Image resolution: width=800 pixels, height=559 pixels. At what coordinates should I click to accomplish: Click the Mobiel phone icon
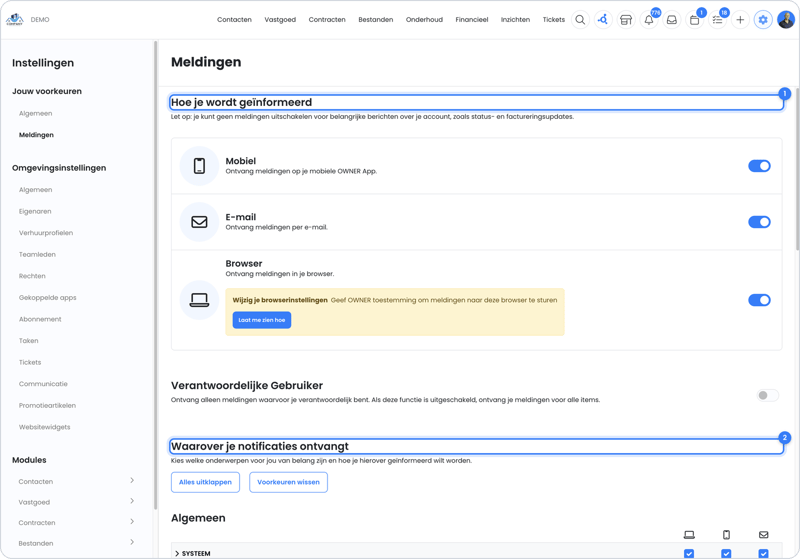coord(199,166)
